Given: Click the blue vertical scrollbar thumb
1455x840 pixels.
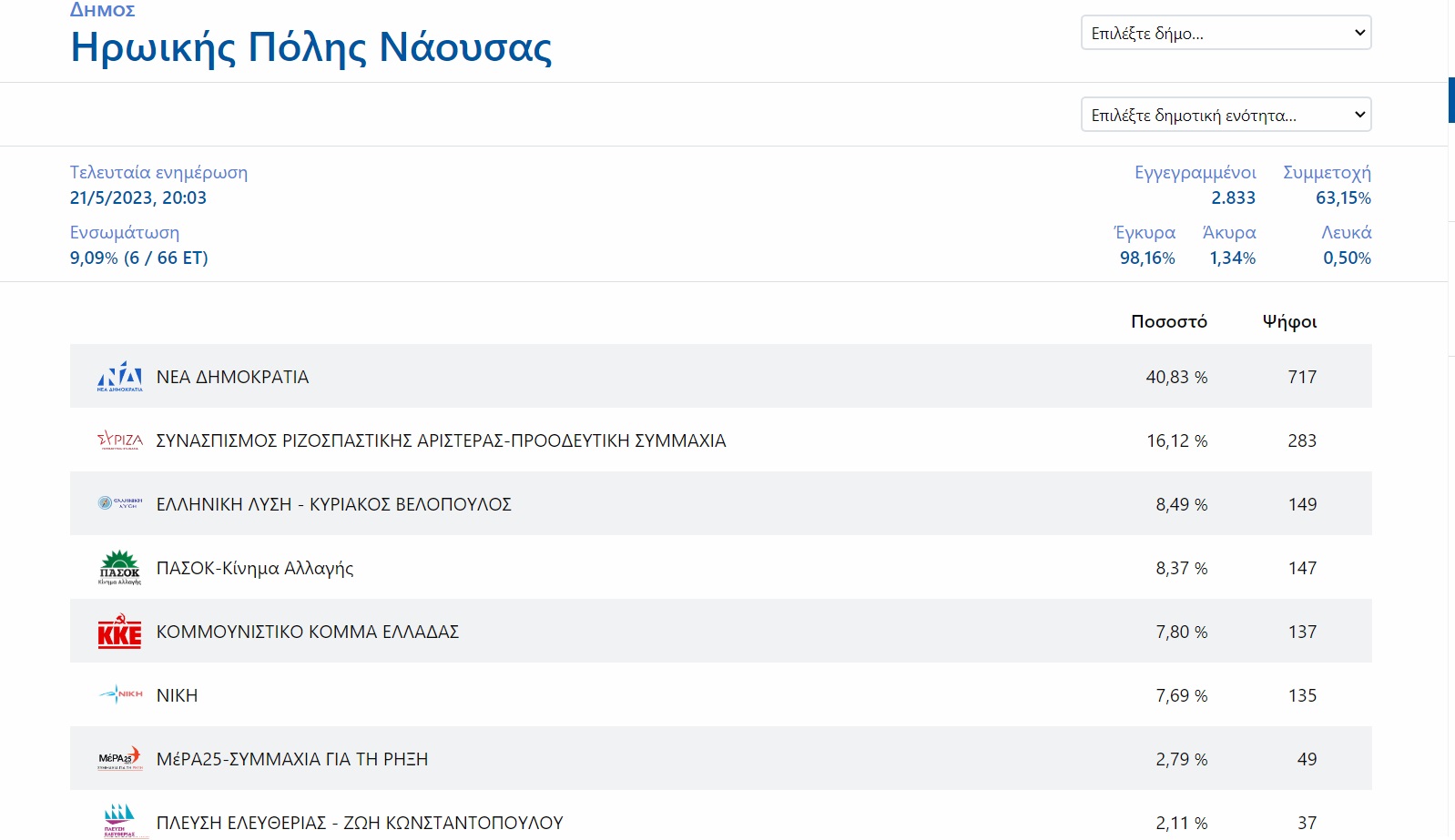Looking at the screenshot, I should pos(1451,100).
